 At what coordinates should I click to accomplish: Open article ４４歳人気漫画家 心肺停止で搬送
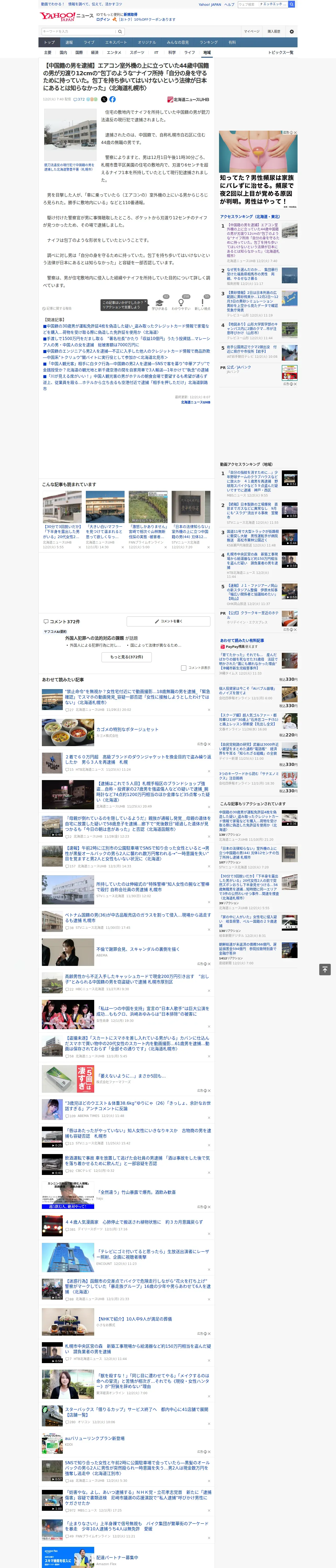pos(134,1222)
